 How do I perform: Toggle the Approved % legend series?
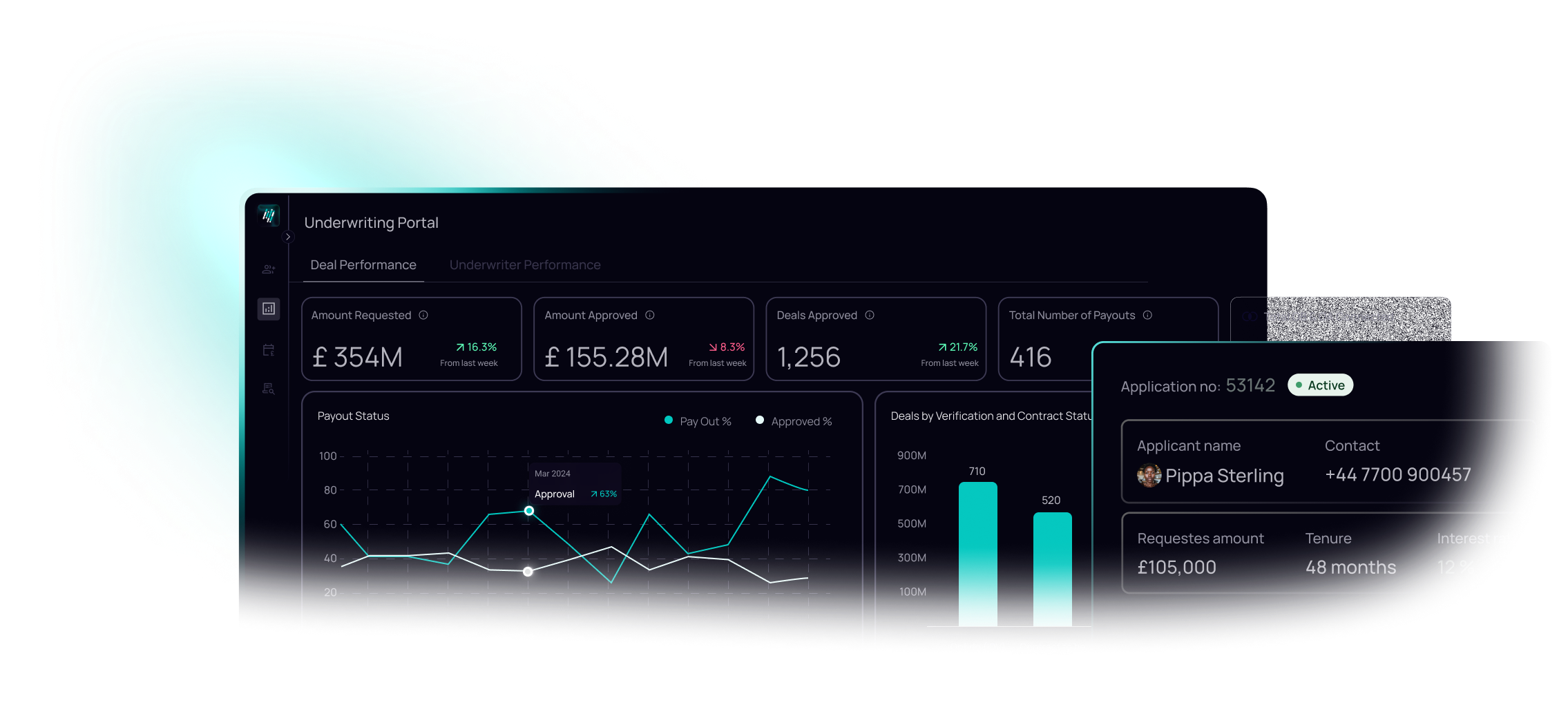pos(794,421)
